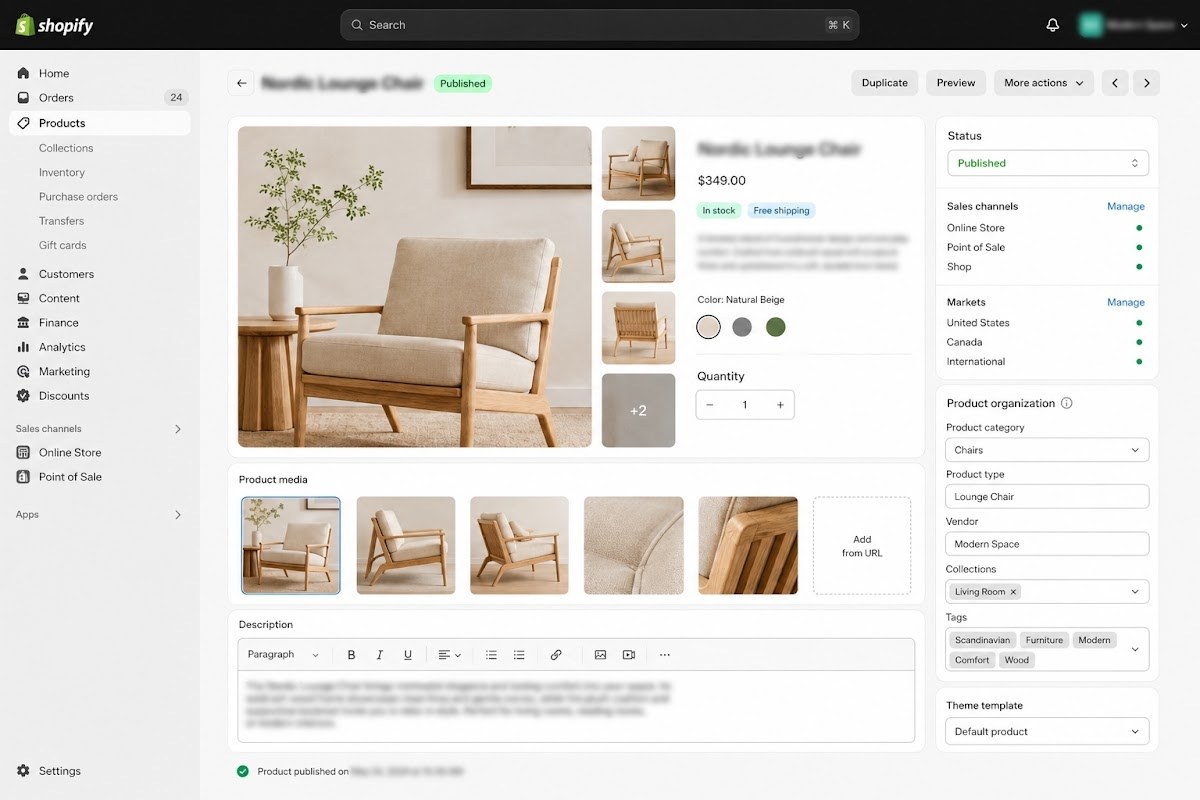Apply italic formatting in description
The width and height of the screenshot is (1200, 800).
click(x=379, y=655)
